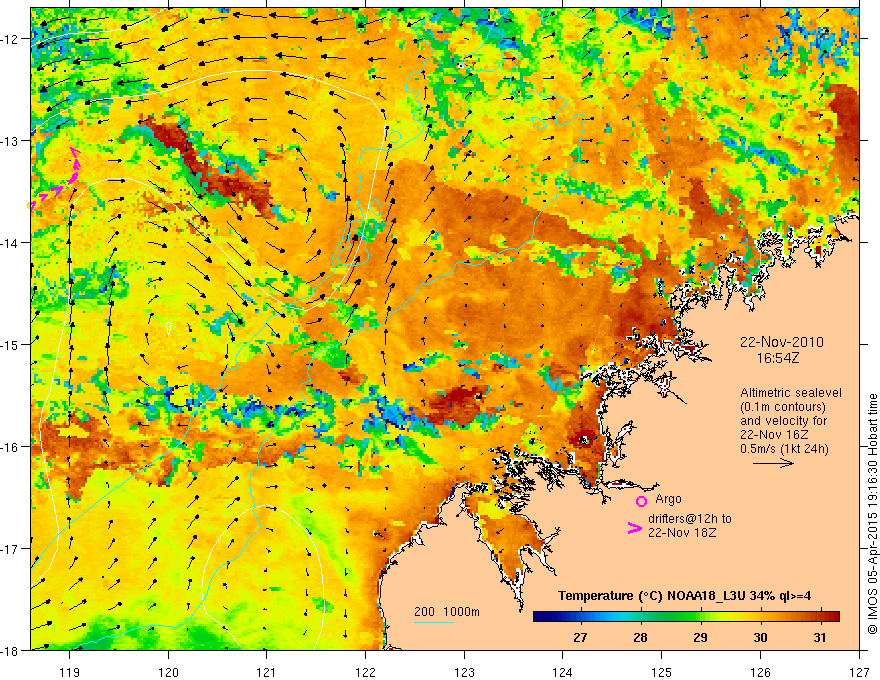Click the 'drifters@12h to' legend label
The image size is (880, 680).
tap(690, 519)
